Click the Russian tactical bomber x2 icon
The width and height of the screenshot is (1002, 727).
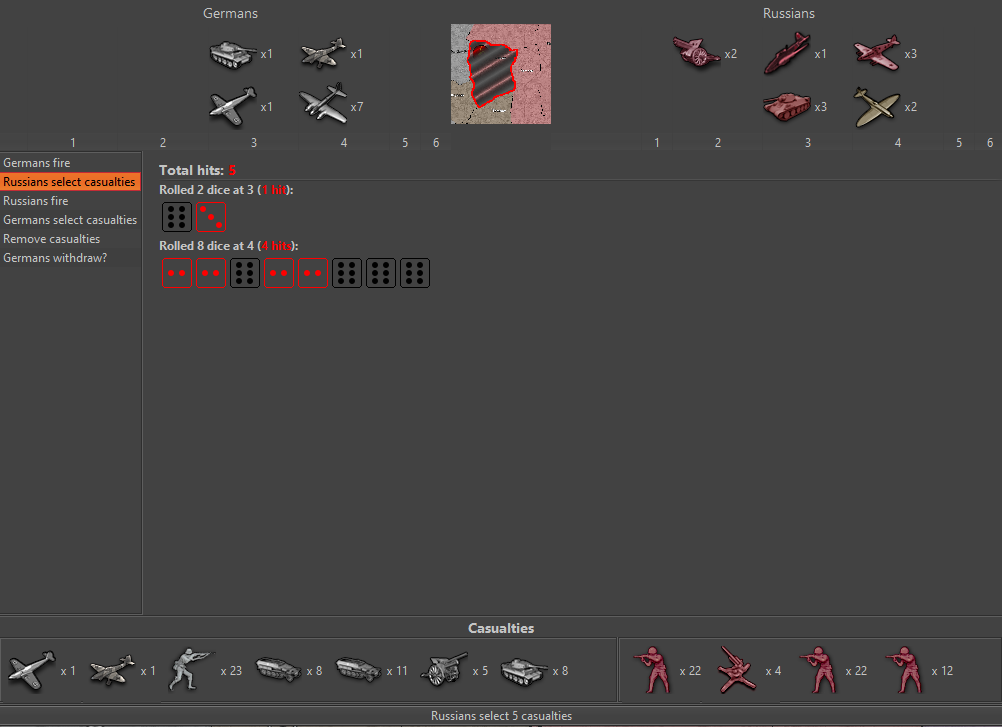pyautogui.click(x=875, y=107)
